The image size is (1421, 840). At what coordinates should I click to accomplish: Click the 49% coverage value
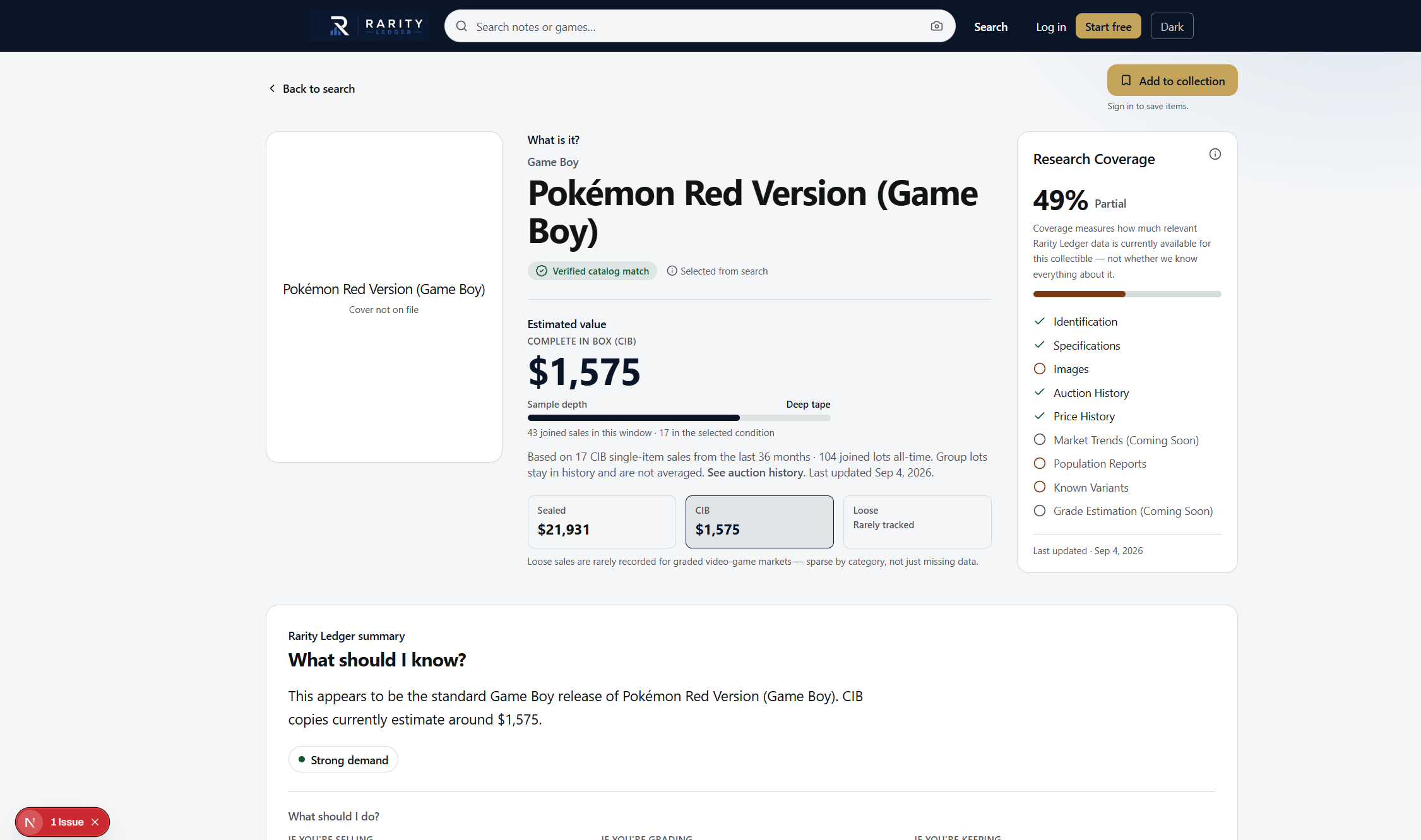[x=1061, y=200]
